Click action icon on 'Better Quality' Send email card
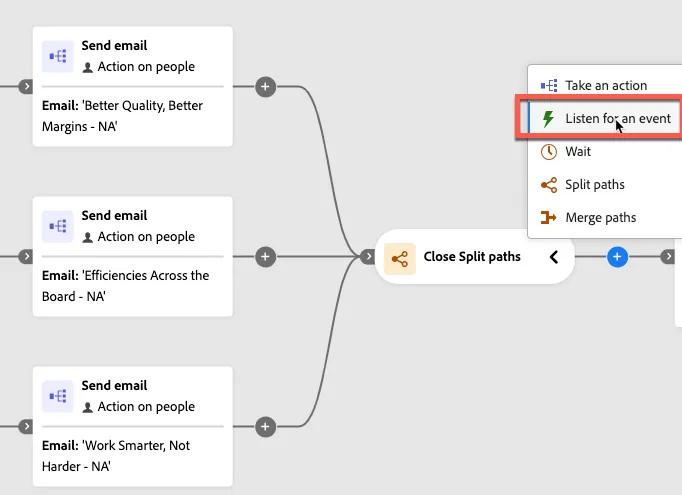 58,57
